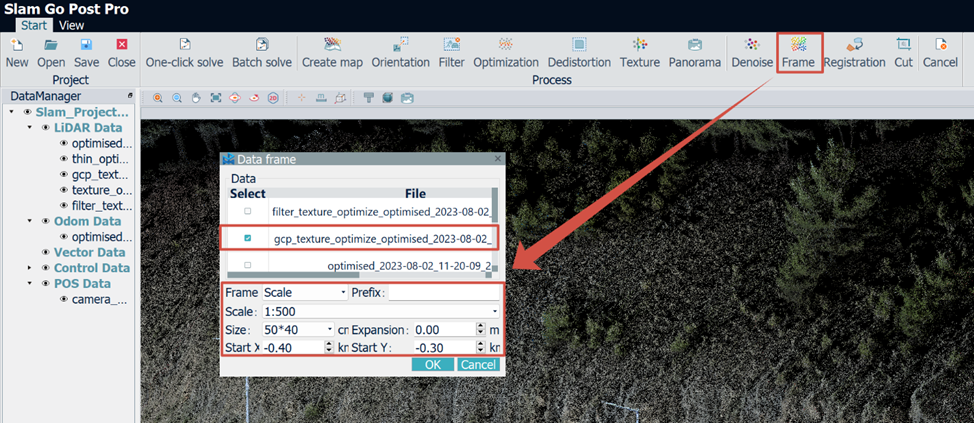This screenshot has height=423, width=974.
Task: Open the Frame type dropdown showing Scale
Action: (x=305, y=292)
